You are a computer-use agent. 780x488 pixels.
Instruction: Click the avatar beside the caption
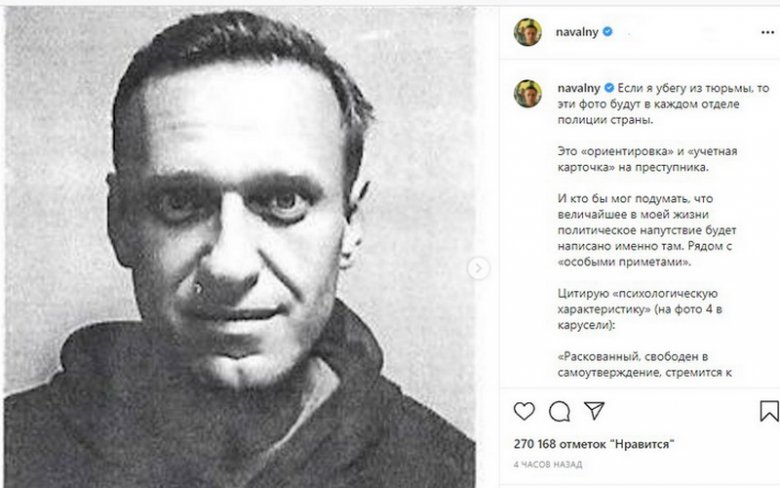pyautogui.click(x=527, y=94)
